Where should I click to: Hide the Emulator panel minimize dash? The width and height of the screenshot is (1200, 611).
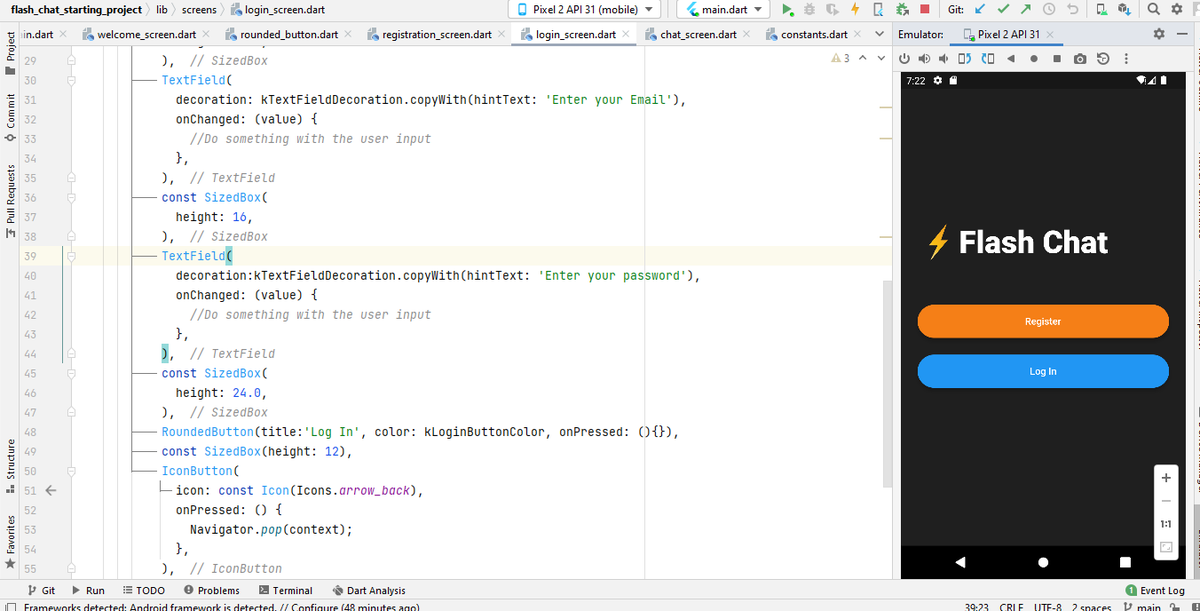1181,34
